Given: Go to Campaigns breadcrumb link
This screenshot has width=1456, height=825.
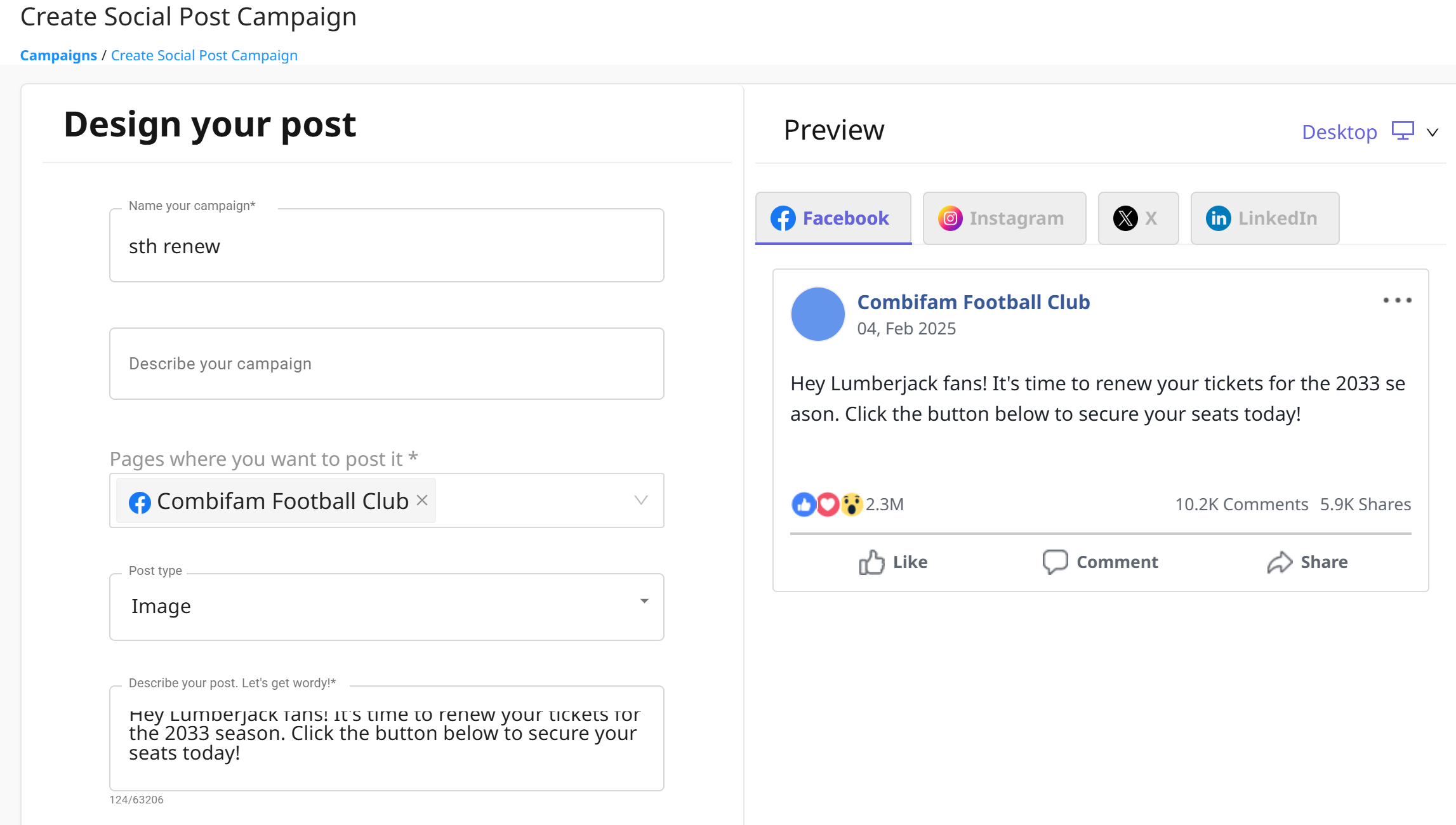Looking at the screenshot, I should [58, 55].
